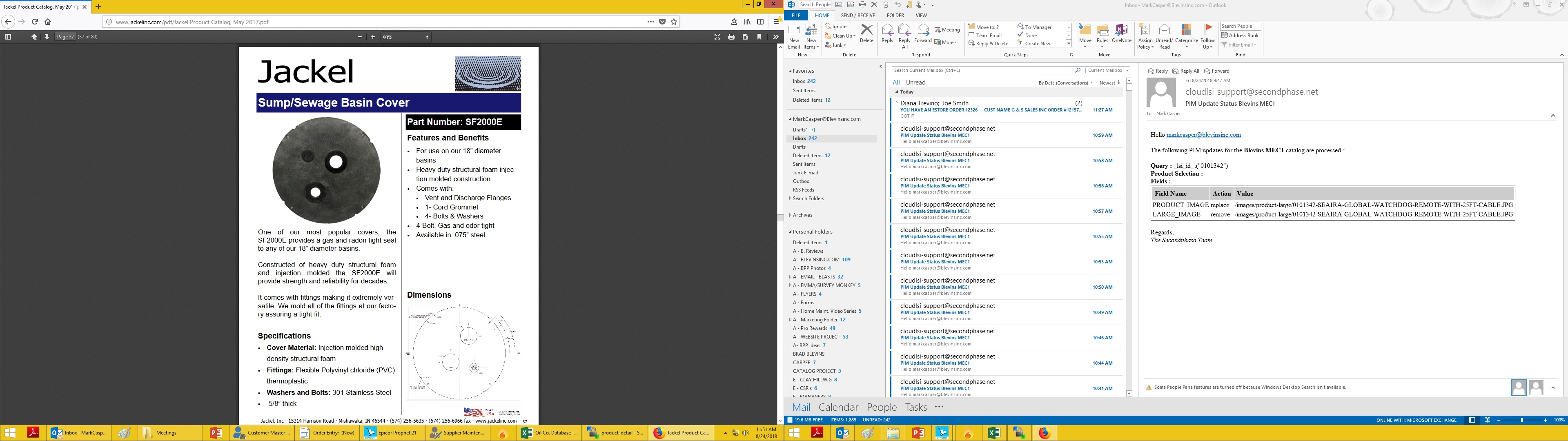Open Junk E-mail folder

tap(805, 173)
